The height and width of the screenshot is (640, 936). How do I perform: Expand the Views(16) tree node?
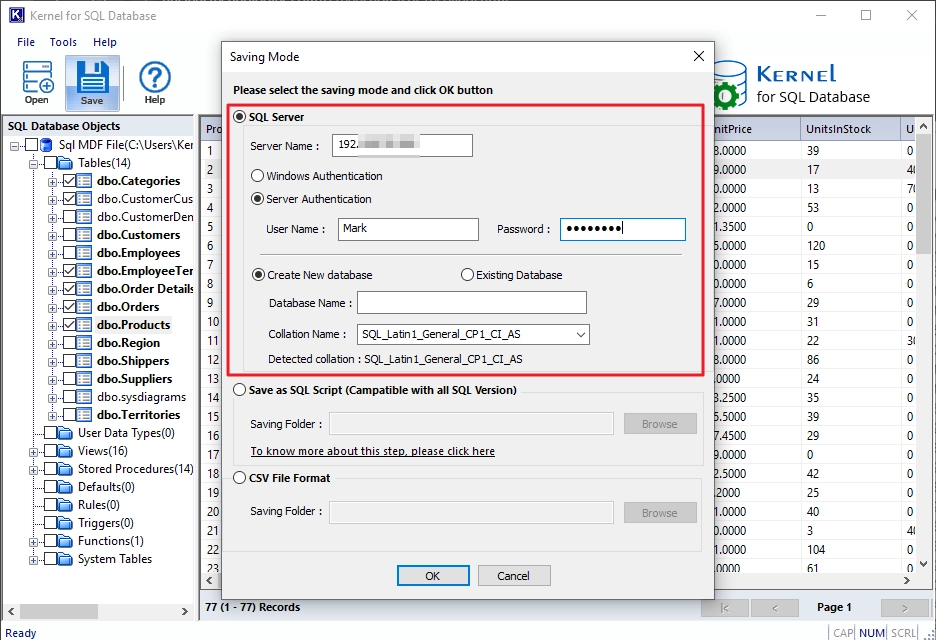coord(33,452)
